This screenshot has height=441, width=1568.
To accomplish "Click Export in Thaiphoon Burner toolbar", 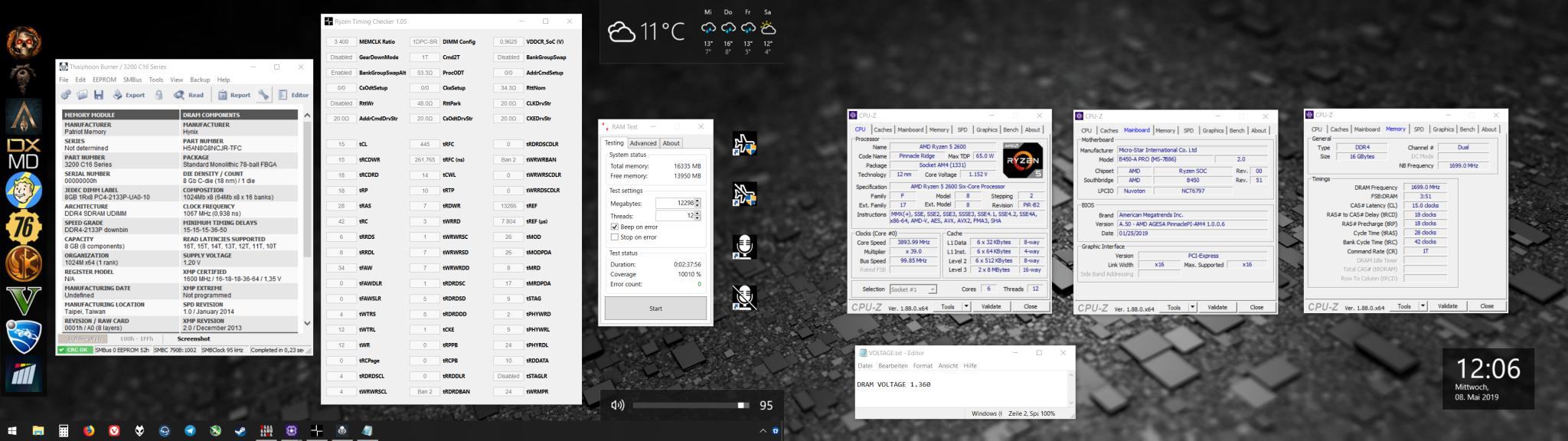I will point(129,95).
